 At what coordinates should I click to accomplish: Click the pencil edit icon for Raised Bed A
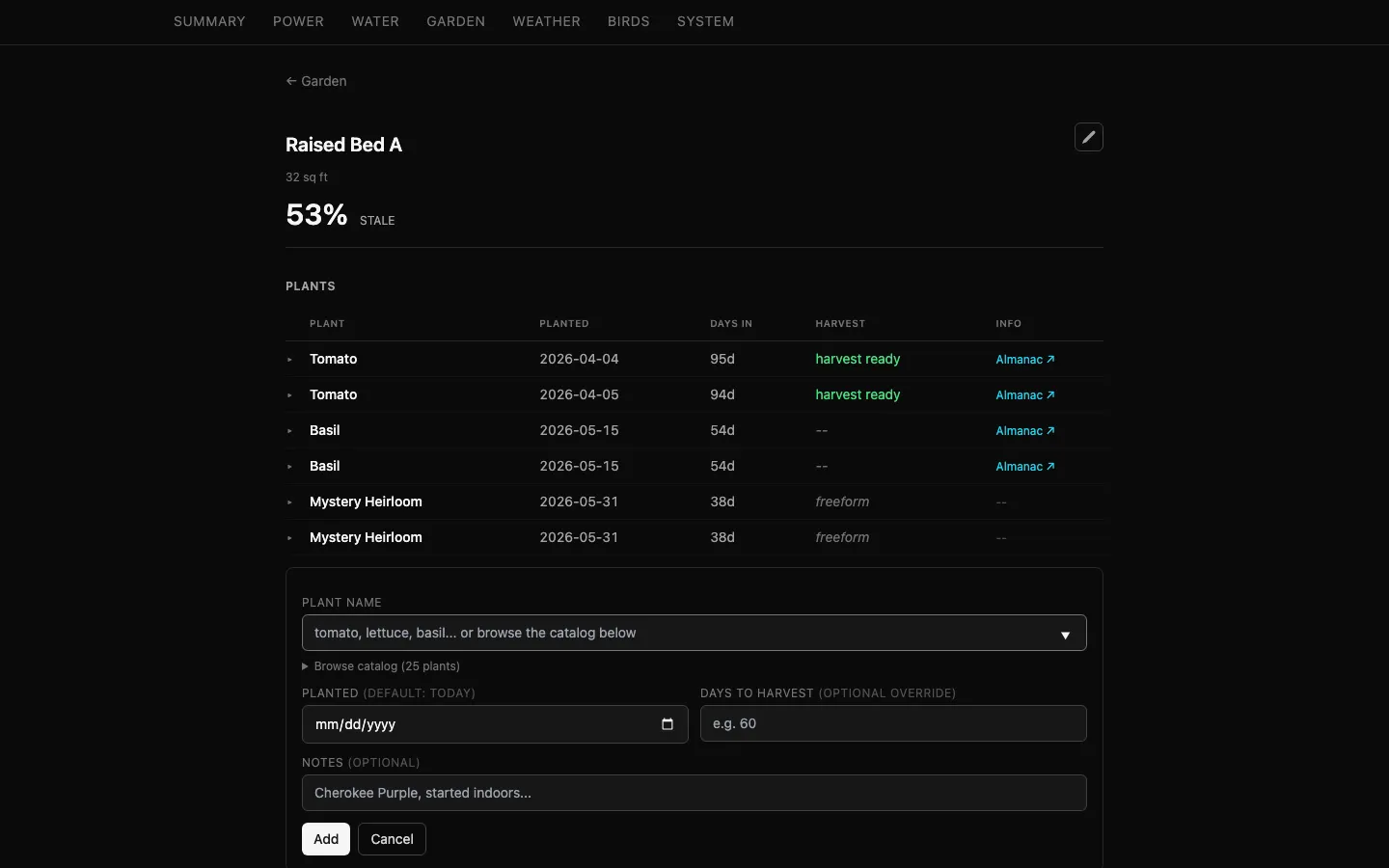point(1089,137)
